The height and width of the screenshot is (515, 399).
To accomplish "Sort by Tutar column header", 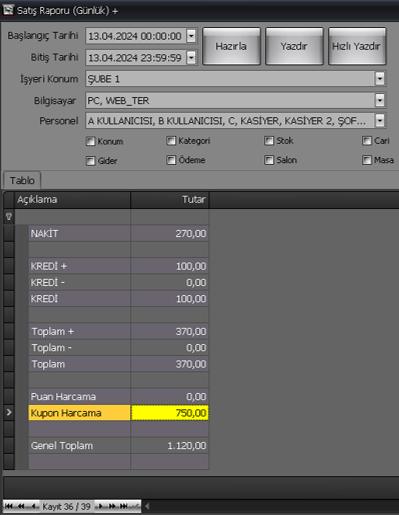I will coord(170,200).
